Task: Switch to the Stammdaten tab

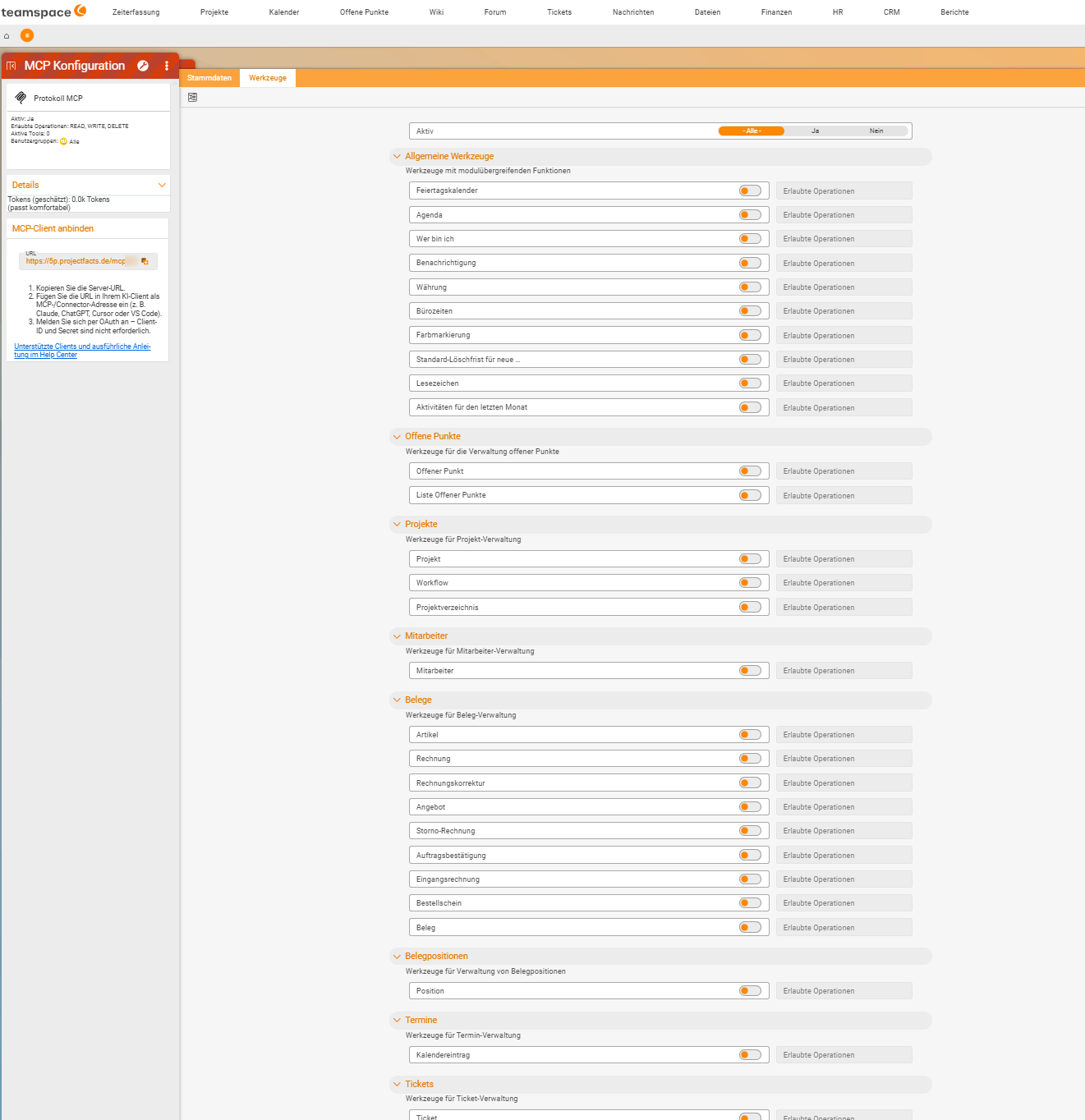Action: tap(209, 78)
